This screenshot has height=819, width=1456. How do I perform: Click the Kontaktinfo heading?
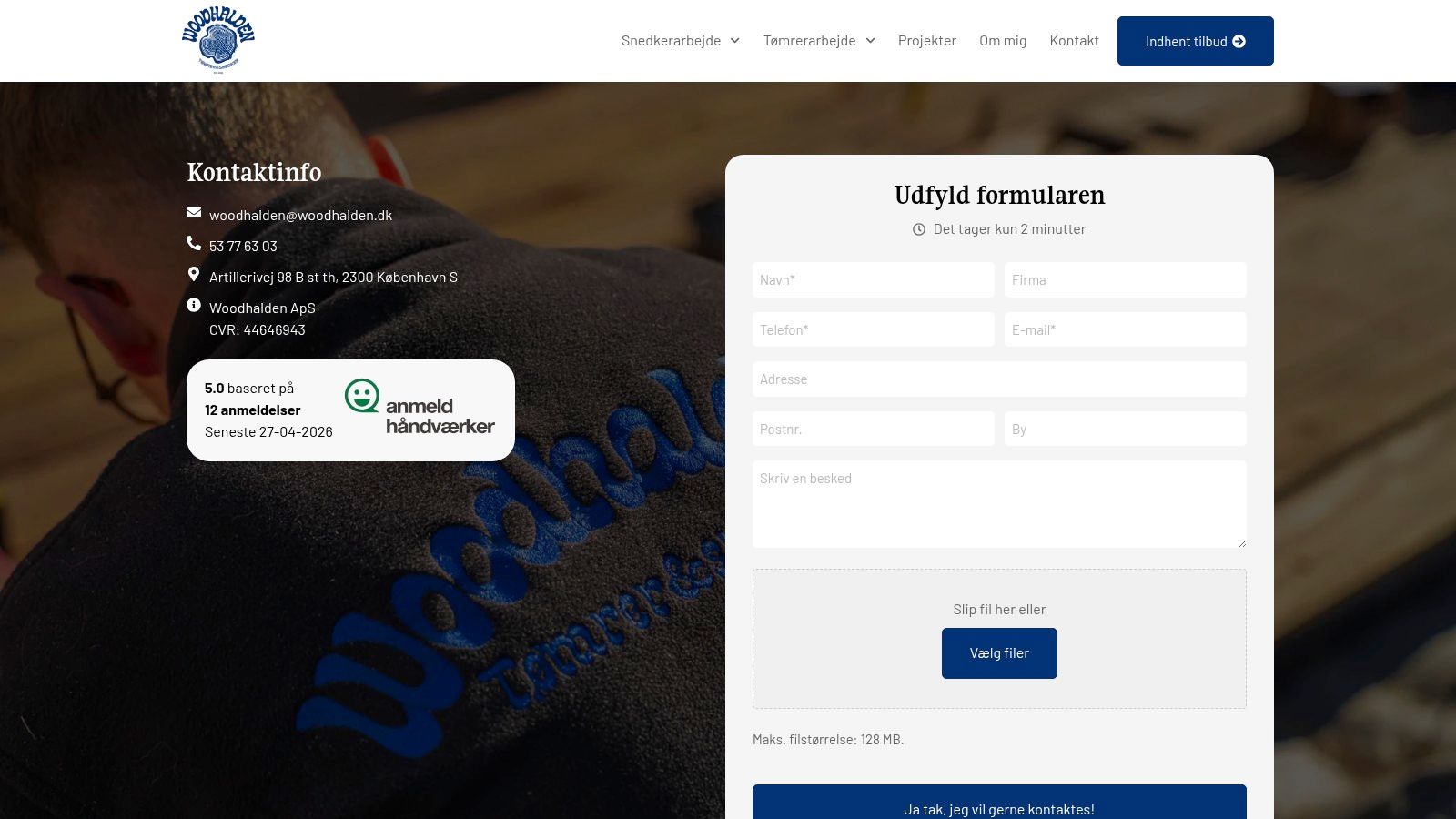coord(254,172)
